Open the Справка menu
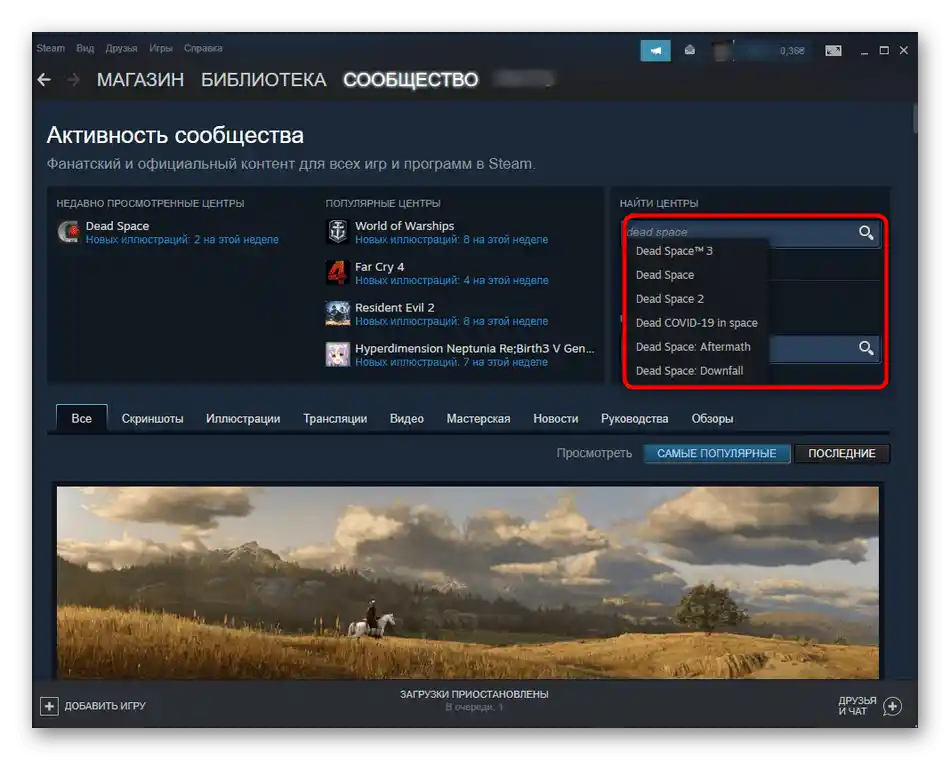The width and height of the screenshot is (950, 760). [203, 48]
